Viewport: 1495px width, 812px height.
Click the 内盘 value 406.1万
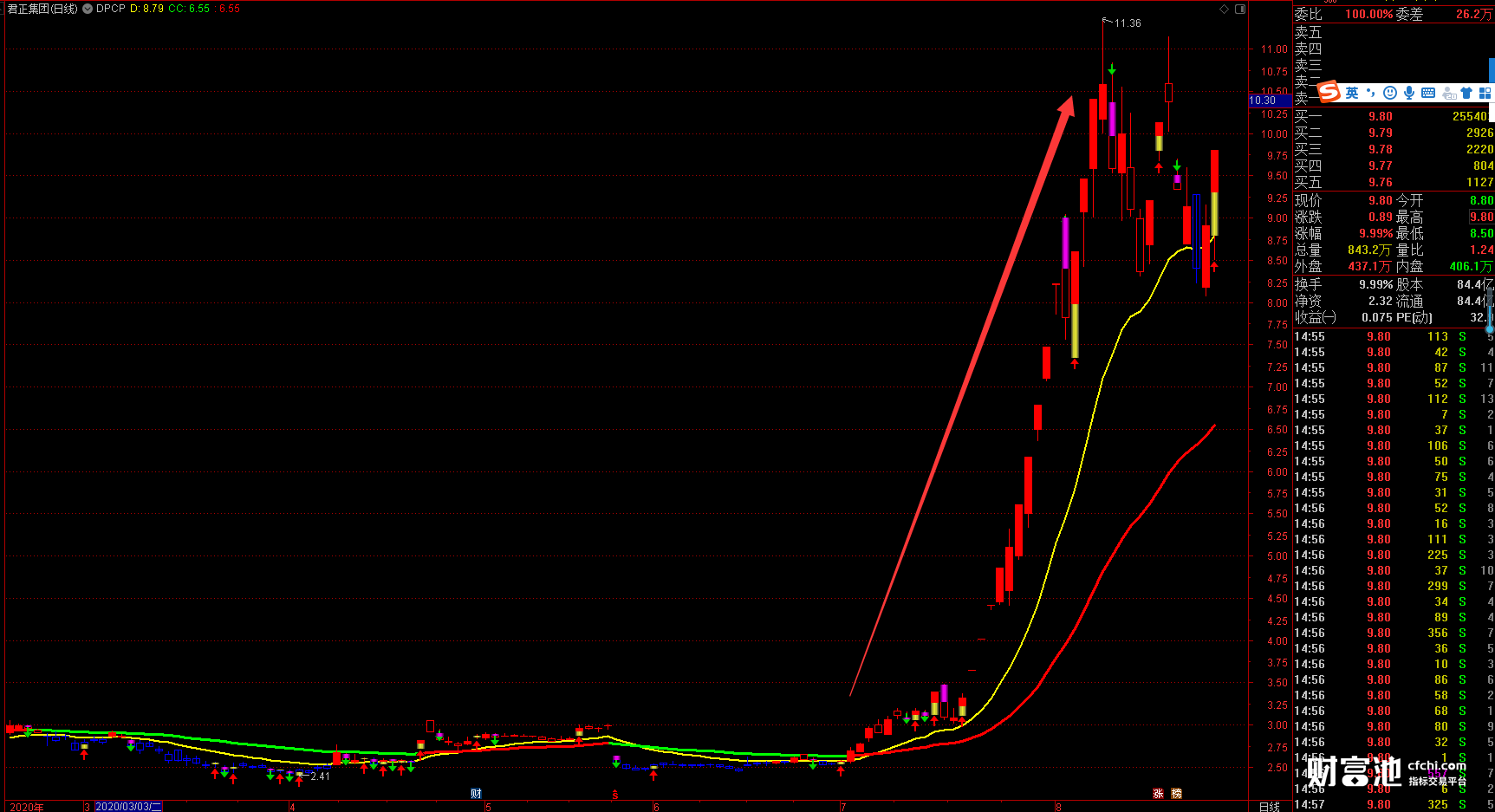1472,267
